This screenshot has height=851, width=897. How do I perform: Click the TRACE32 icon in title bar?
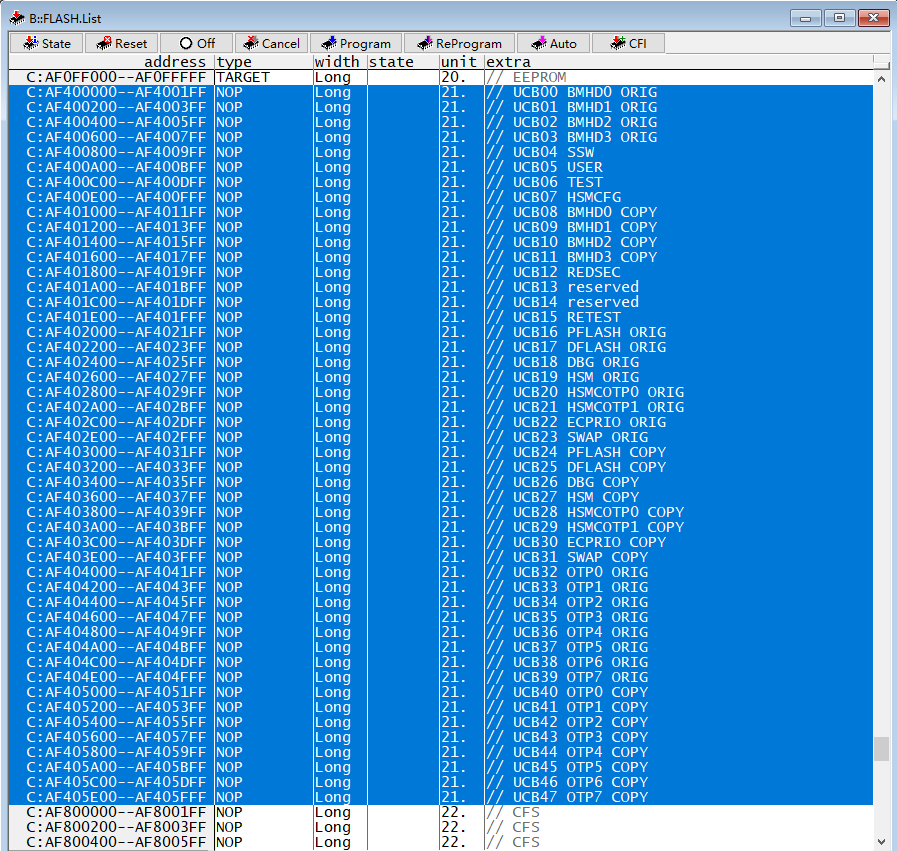[x=17, y=18]
